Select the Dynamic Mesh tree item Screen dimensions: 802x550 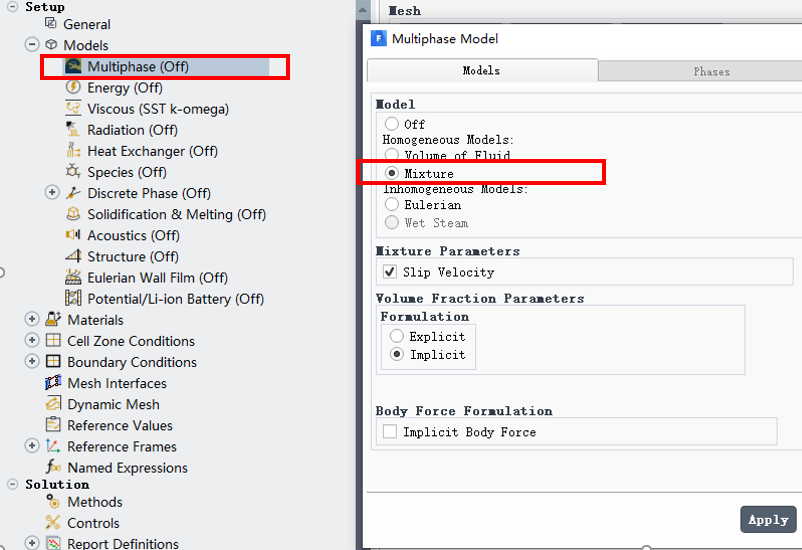click(114, 404)
